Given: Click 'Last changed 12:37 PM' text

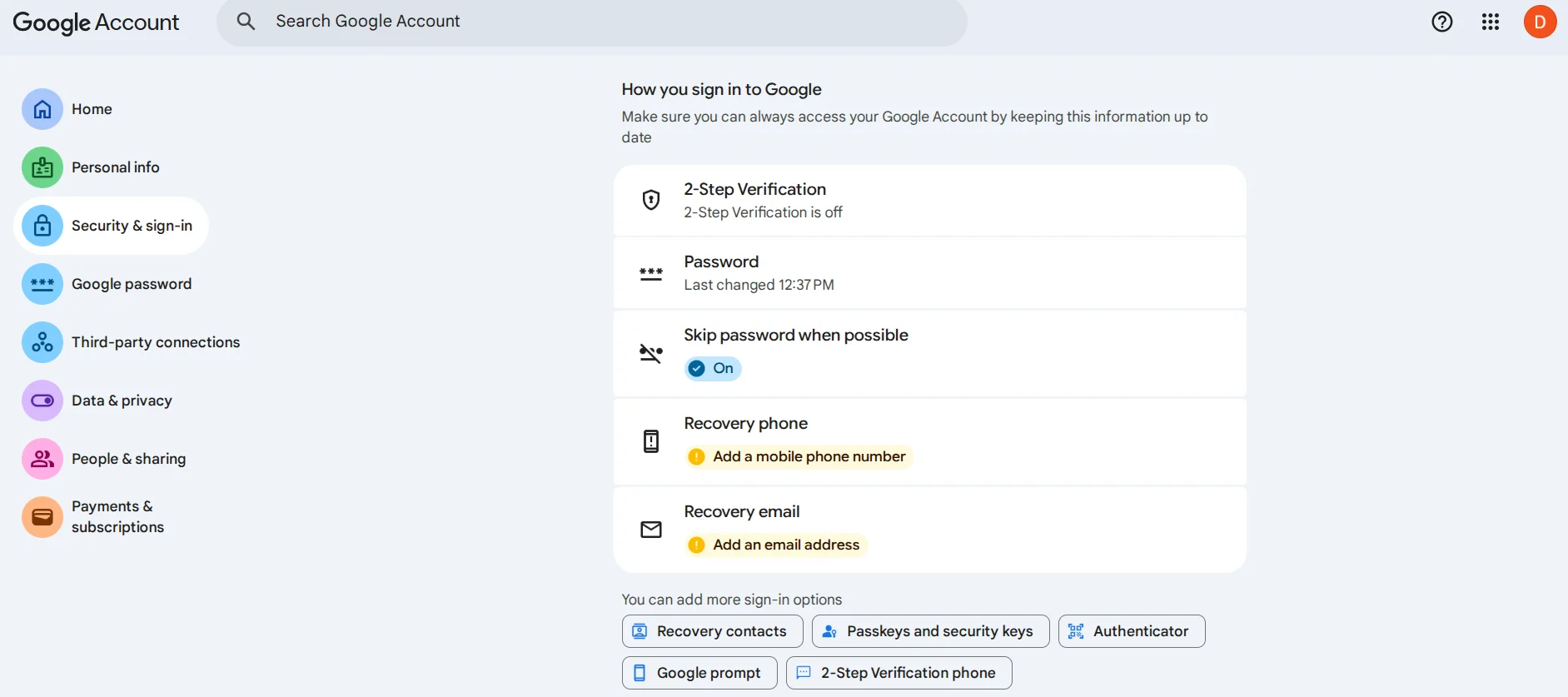Looking at the screenshot, I should coord(759,285).
